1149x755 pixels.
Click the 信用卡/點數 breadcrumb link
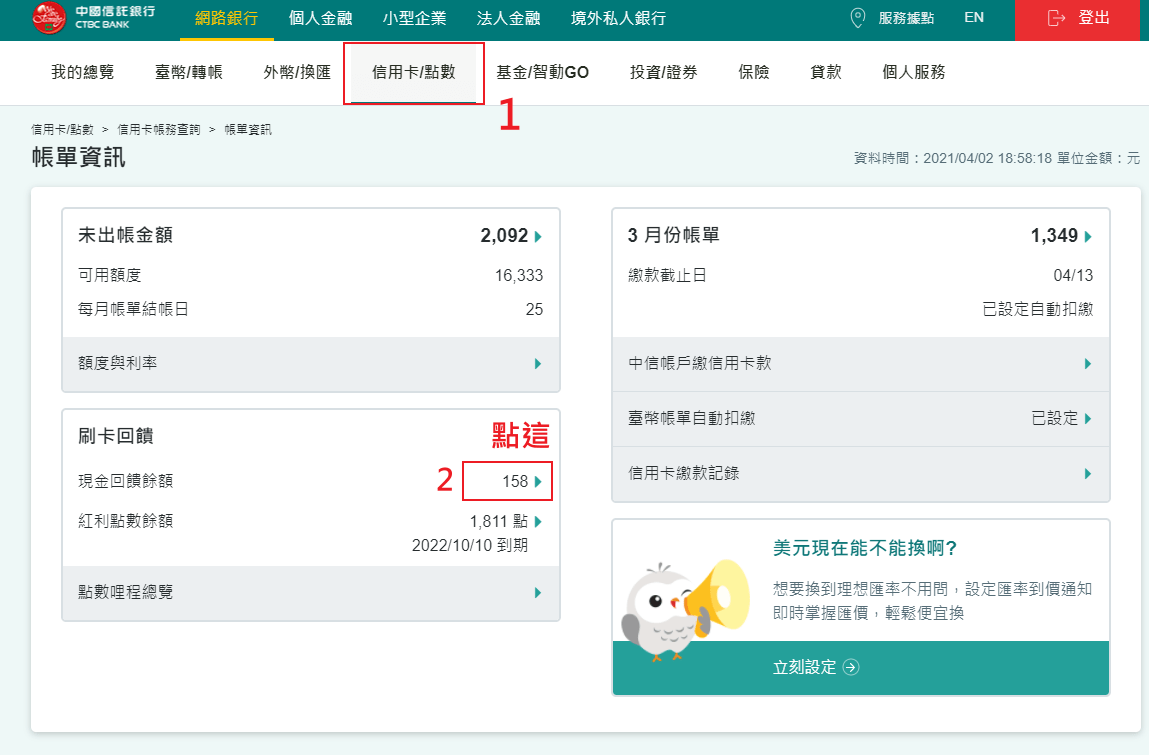[x=62, y=130]
